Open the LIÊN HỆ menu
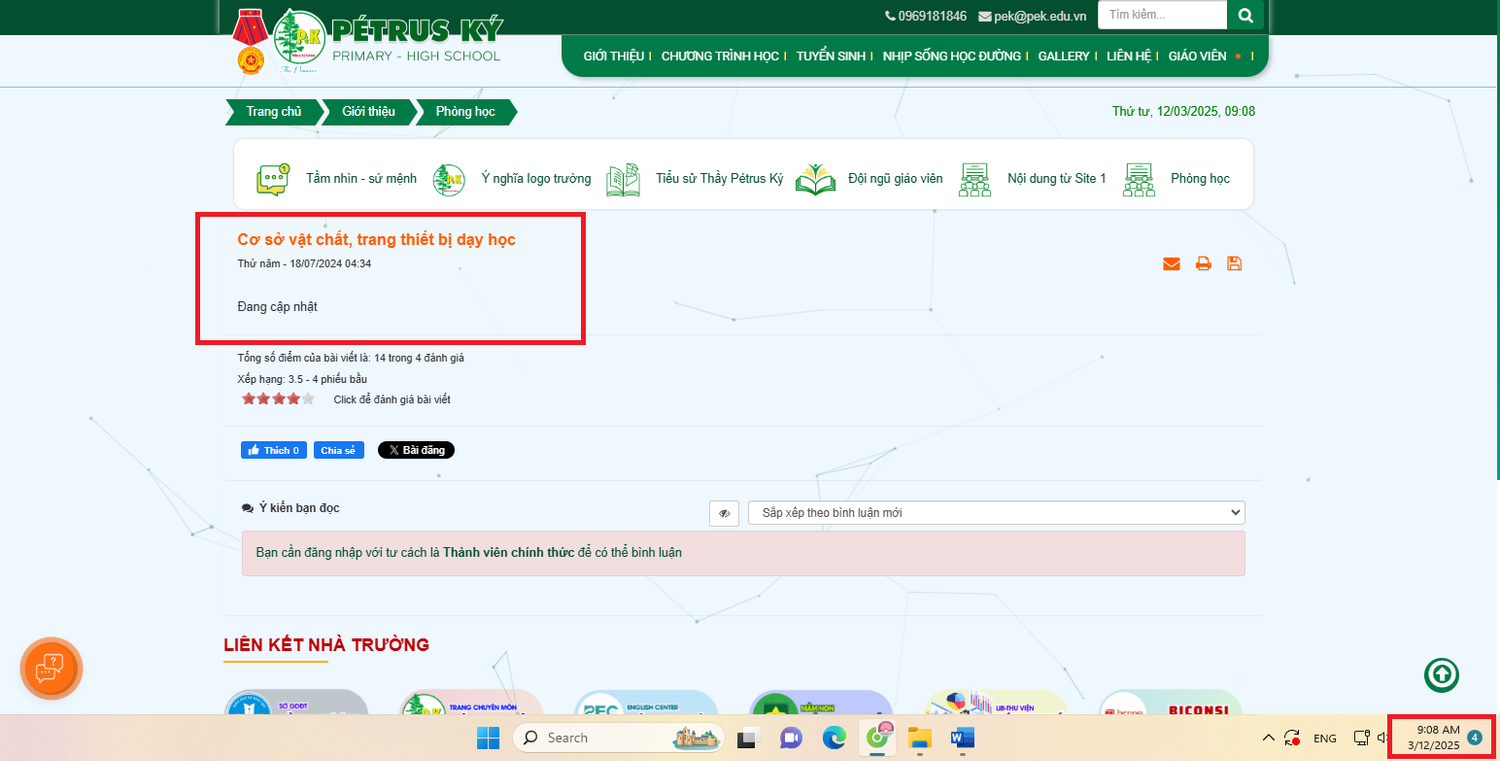 (x=1130, y=56)
